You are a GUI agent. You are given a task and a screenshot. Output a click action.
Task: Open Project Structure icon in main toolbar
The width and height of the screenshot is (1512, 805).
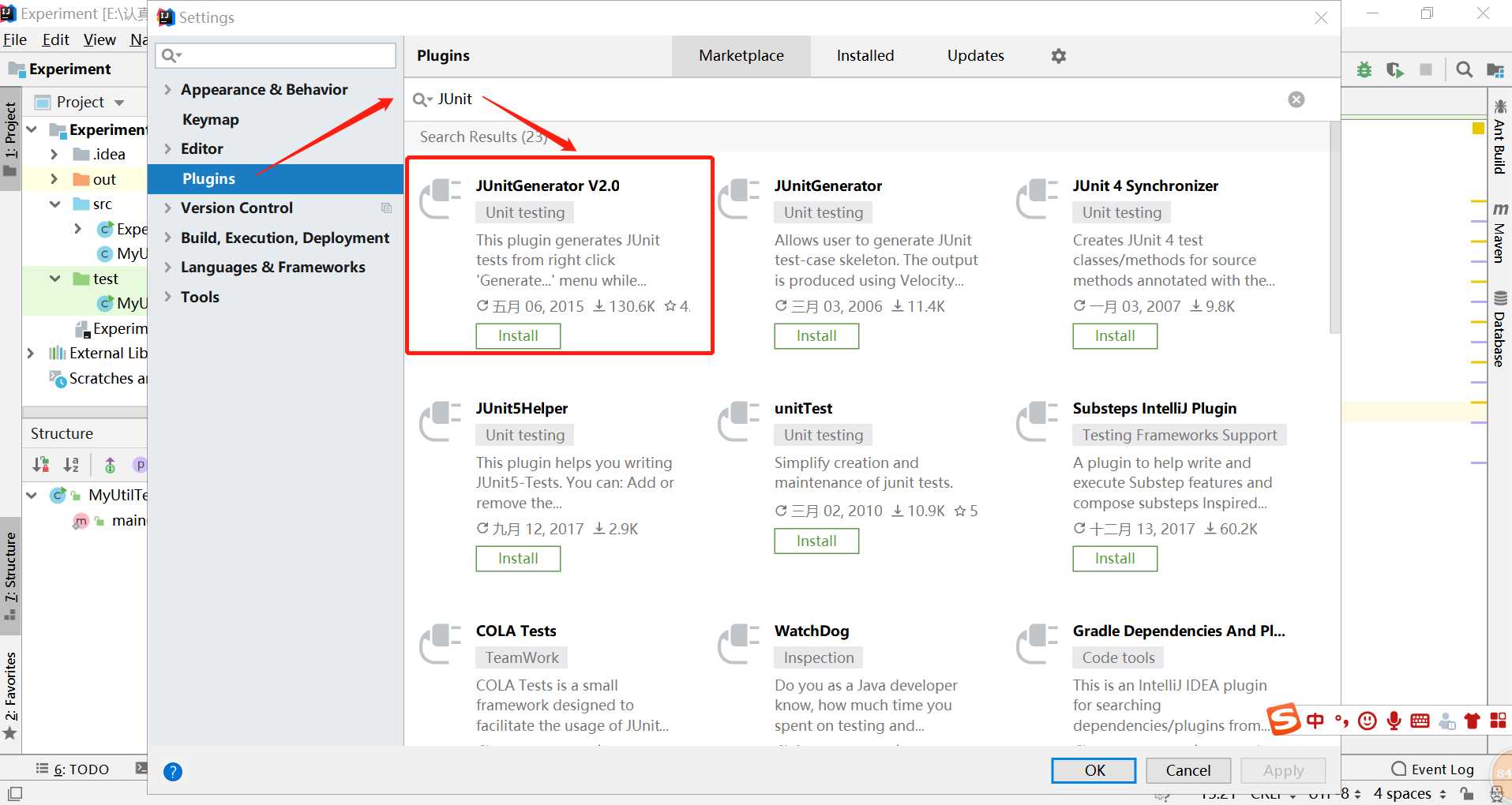tap(1495, 69)
